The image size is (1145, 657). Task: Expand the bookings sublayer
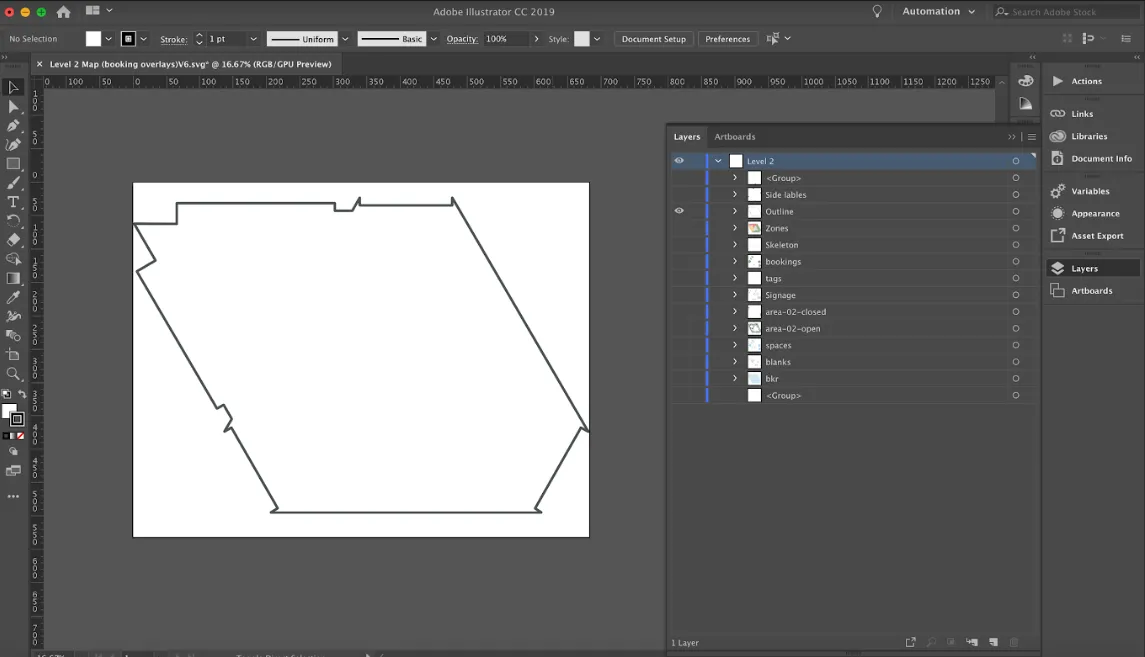pyautogui.click(x=735, y=262)
